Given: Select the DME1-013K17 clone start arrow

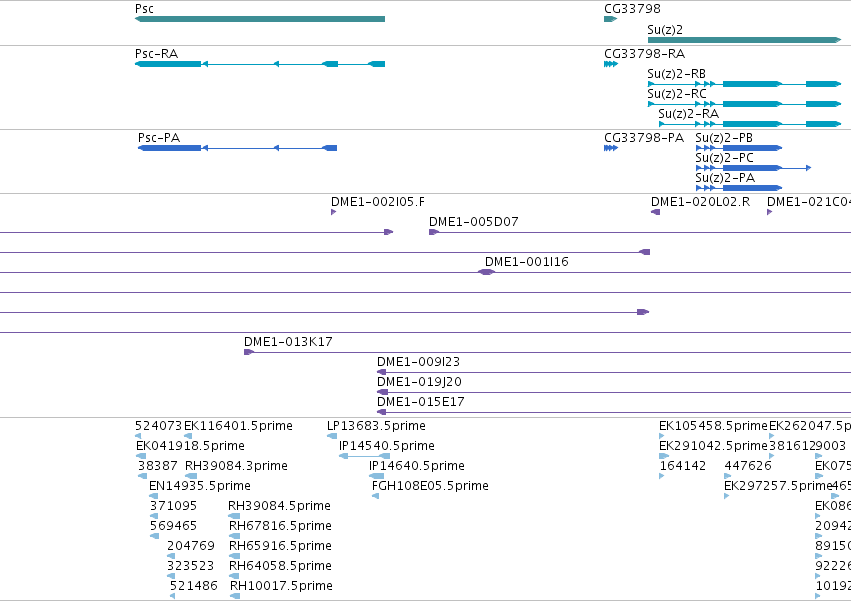Looking at the screenshot, I should click(x=249, y=352).
